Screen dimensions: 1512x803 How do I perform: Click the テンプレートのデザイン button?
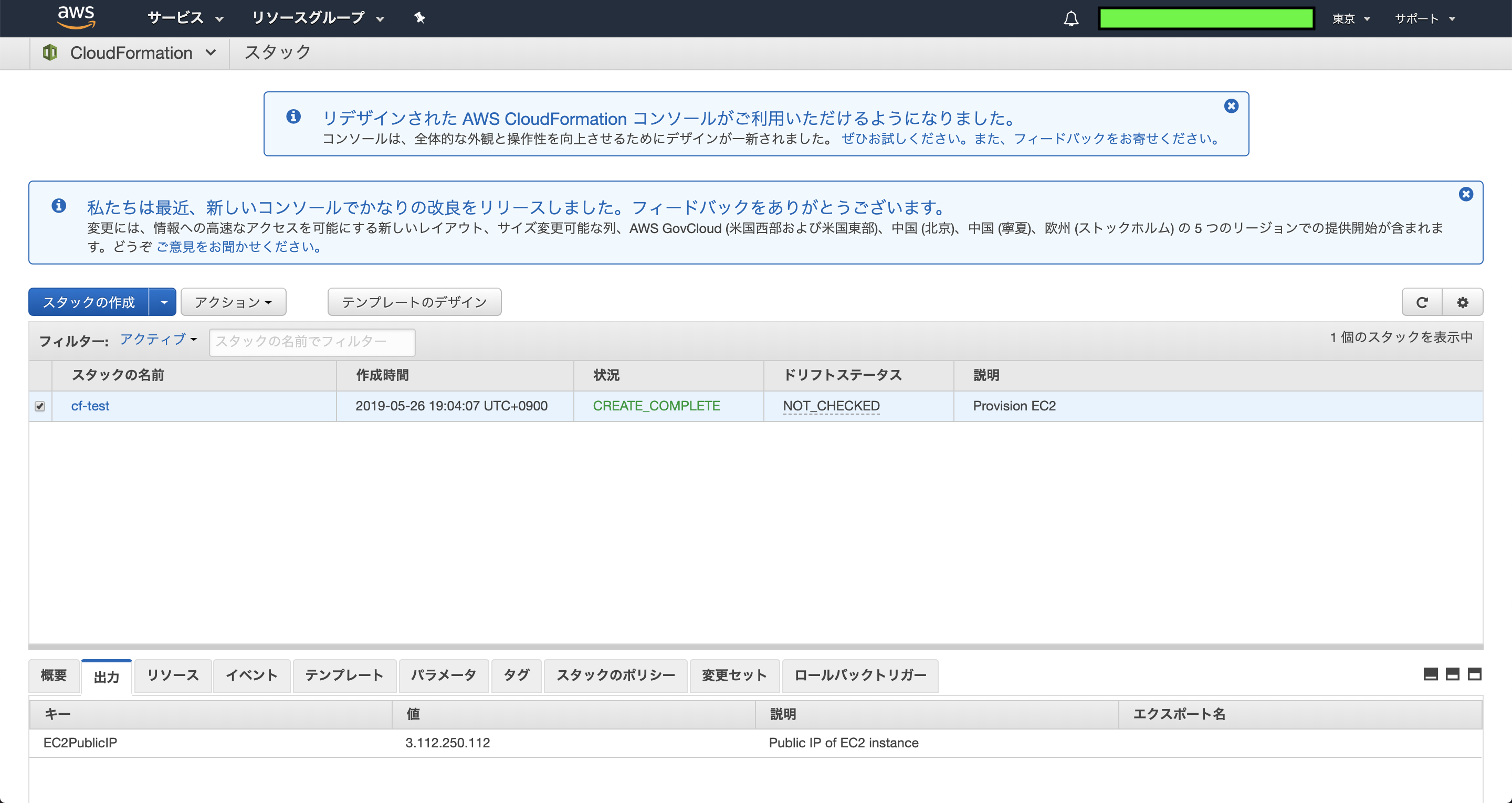[x=414, y=302]
